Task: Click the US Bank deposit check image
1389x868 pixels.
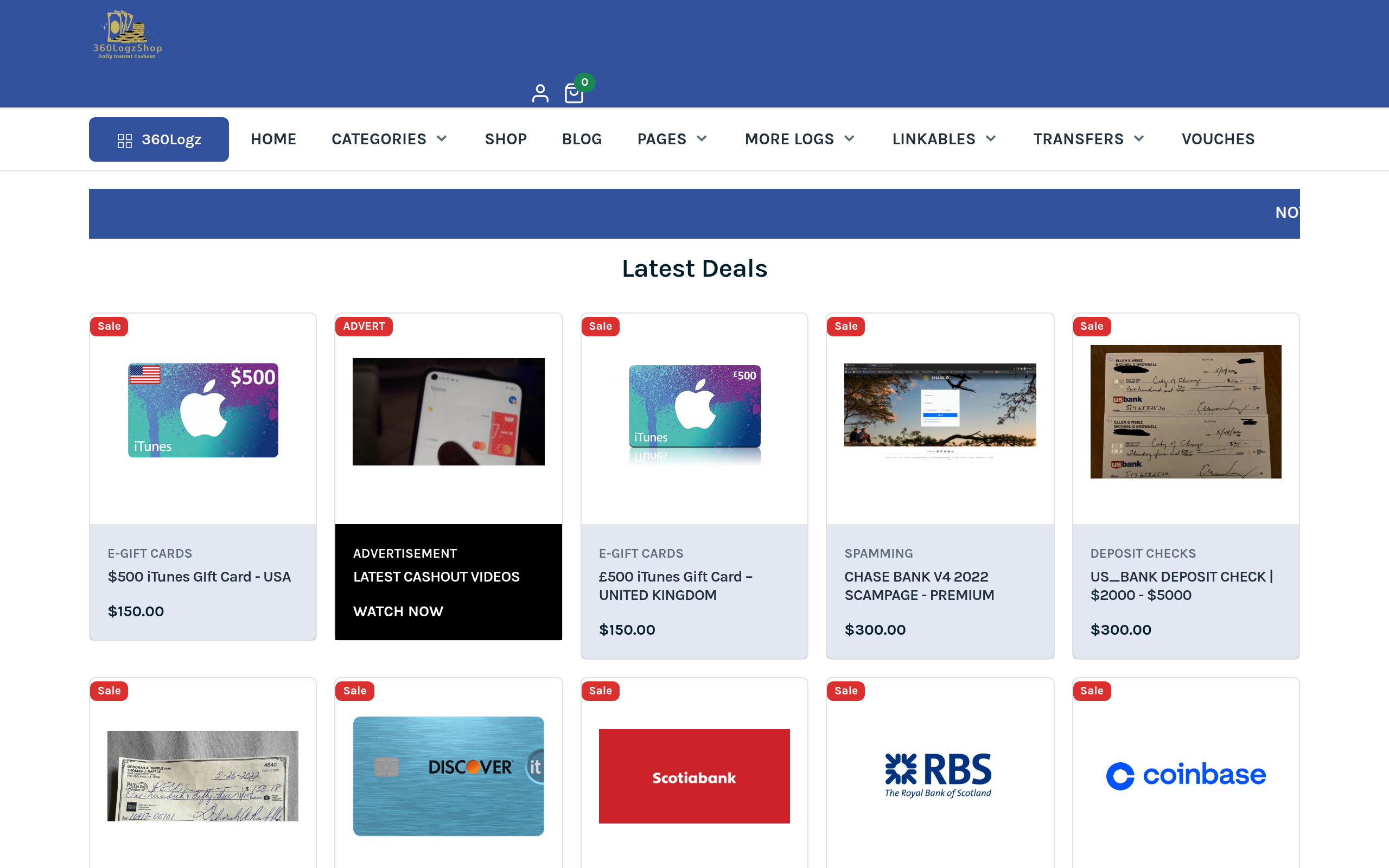Action: click(x=1185, y=411)
